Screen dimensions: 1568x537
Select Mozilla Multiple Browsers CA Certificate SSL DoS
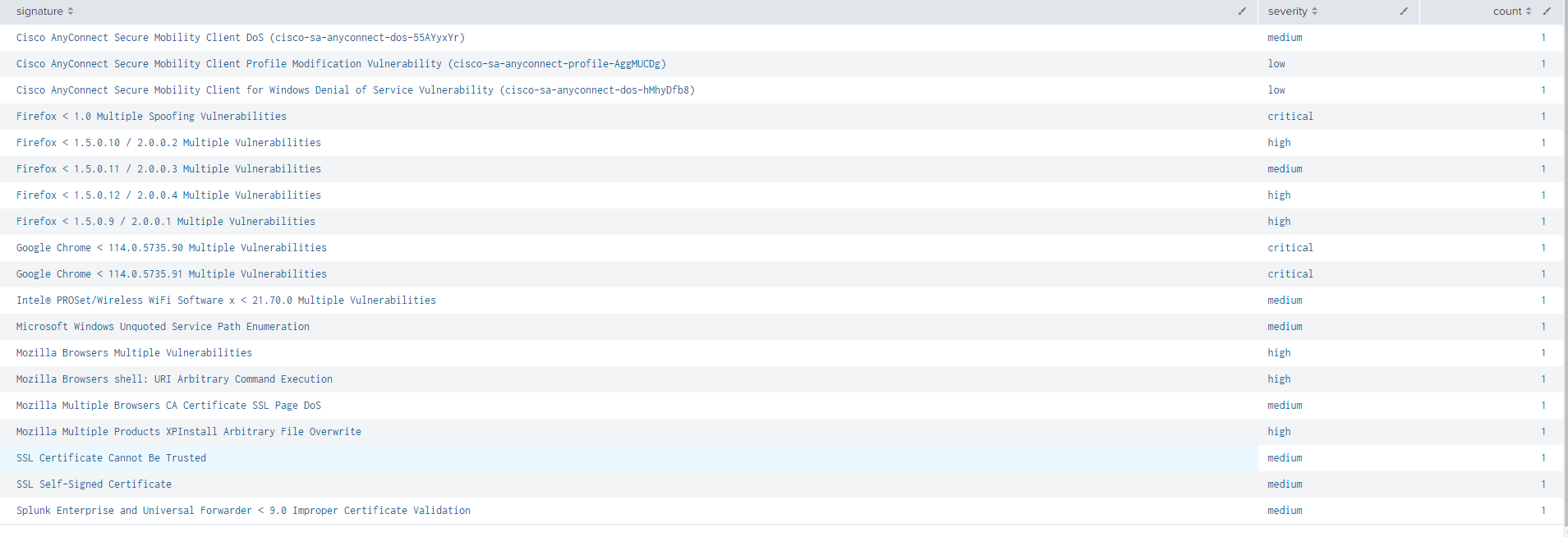(168, 406)
